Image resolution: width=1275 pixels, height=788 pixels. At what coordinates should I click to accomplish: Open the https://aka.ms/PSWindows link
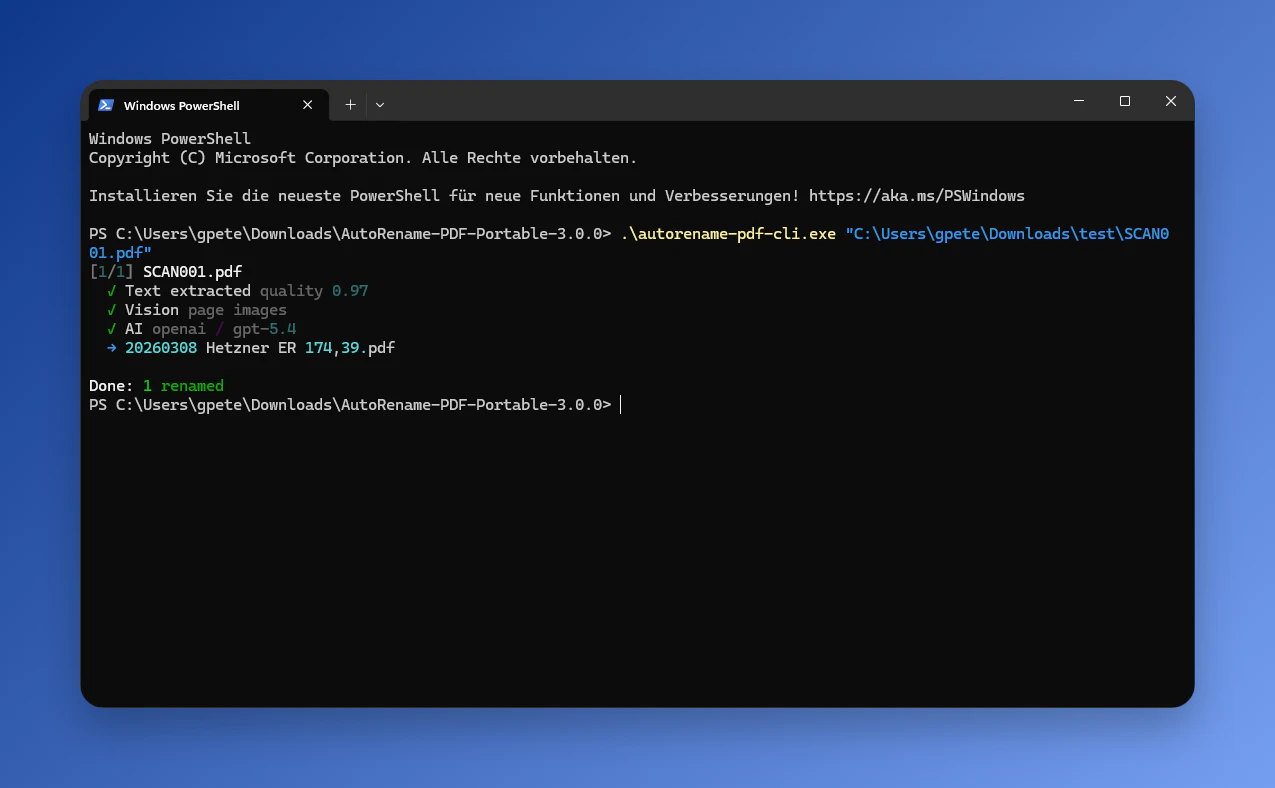coord(917,196)
